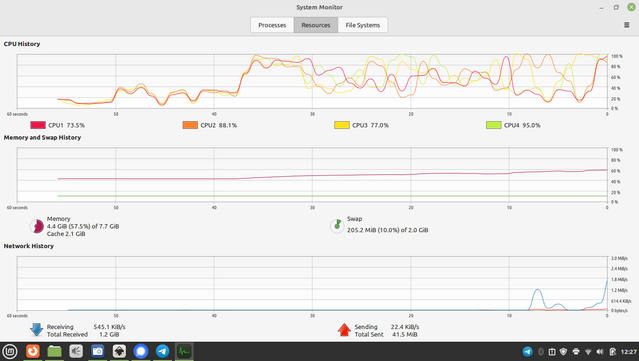This screenshot has height=361, width=639.
Task: Click the CPU3 77.0% label
Action: pyautogui.click(x=370, y=125)
